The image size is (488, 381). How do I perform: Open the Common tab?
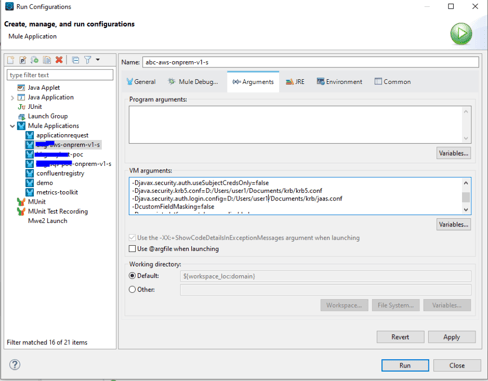click(x=392, y=82)
